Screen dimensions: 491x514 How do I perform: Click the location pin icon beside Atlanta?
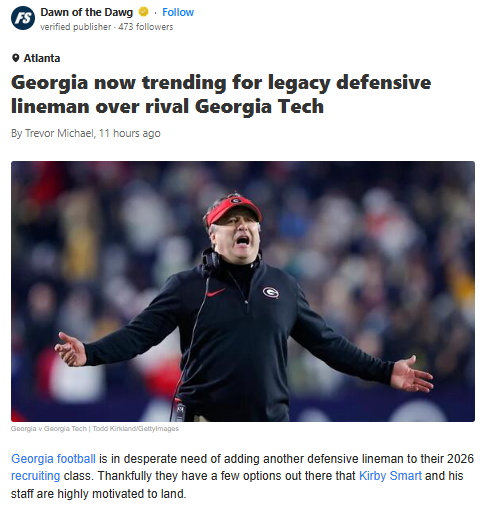click(15, 58)
